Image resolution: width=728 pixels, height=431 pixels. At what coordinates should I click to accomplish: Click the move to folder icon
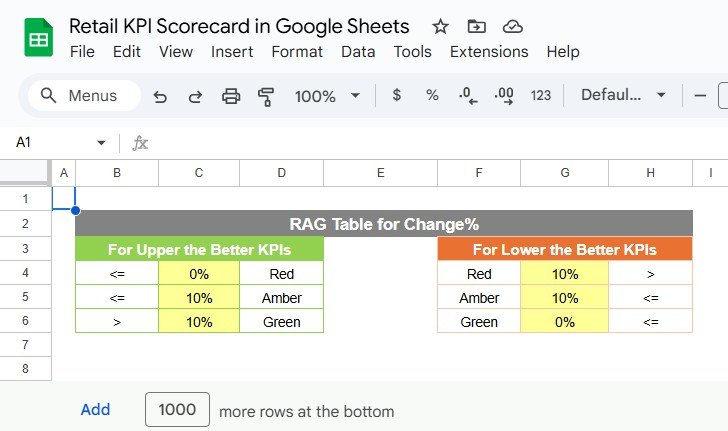pyautogui.click(x=476, y=27)
